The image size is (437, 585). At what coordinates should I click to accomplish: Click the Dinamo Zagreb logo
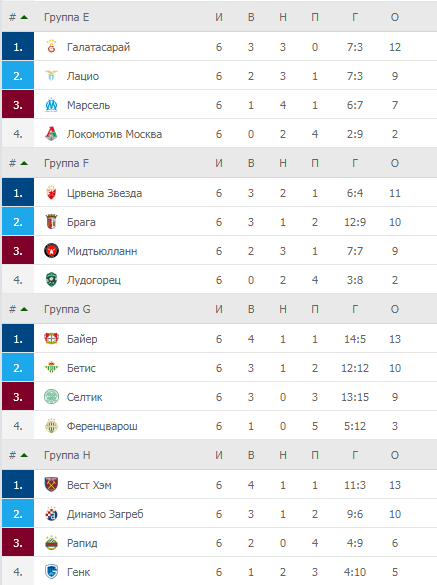[x=51, y=514]
